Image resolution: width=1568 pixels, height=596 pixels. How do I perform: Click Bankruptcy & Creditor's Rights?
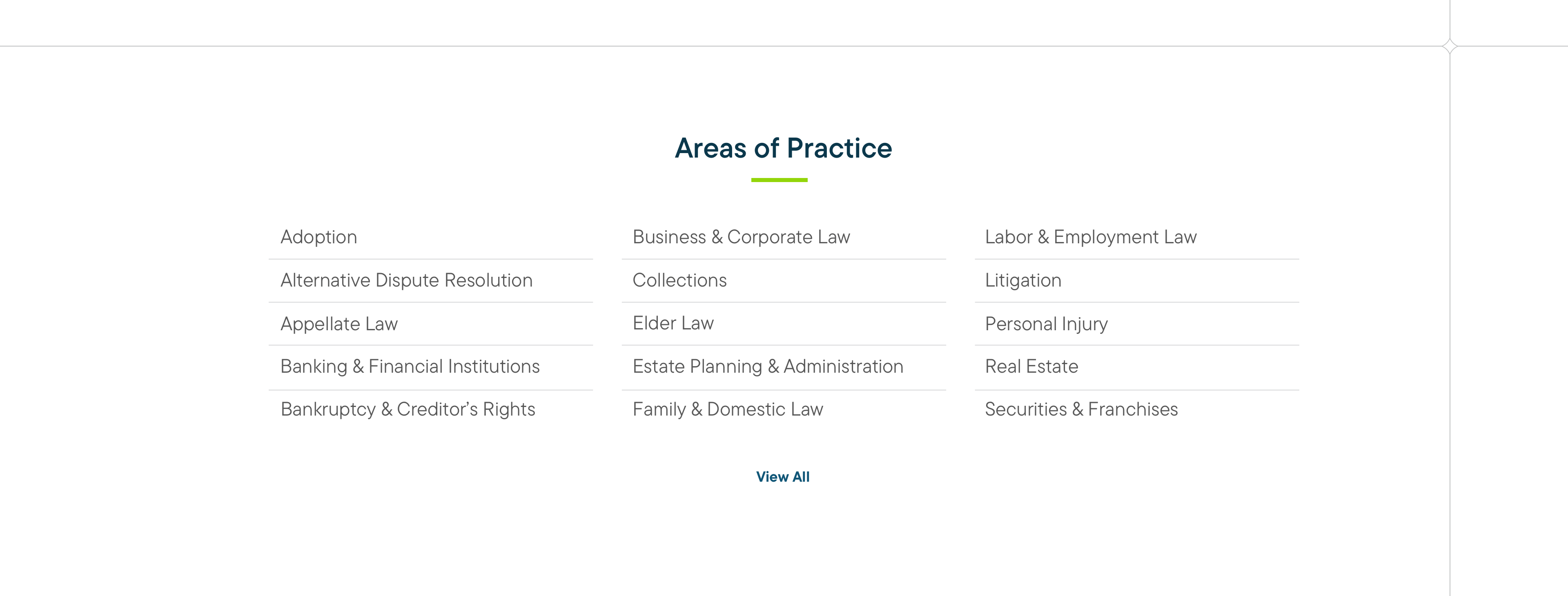pos(407,409)
